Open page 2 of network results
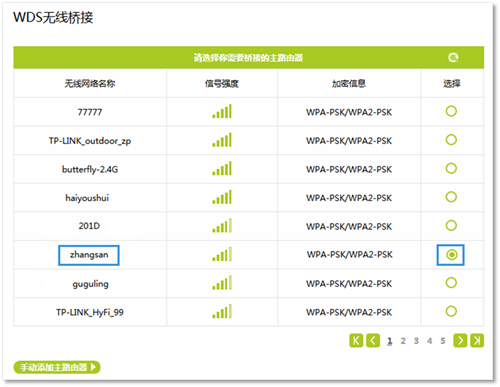This screenshot has width=500, height=387. (x=403, y=341)
